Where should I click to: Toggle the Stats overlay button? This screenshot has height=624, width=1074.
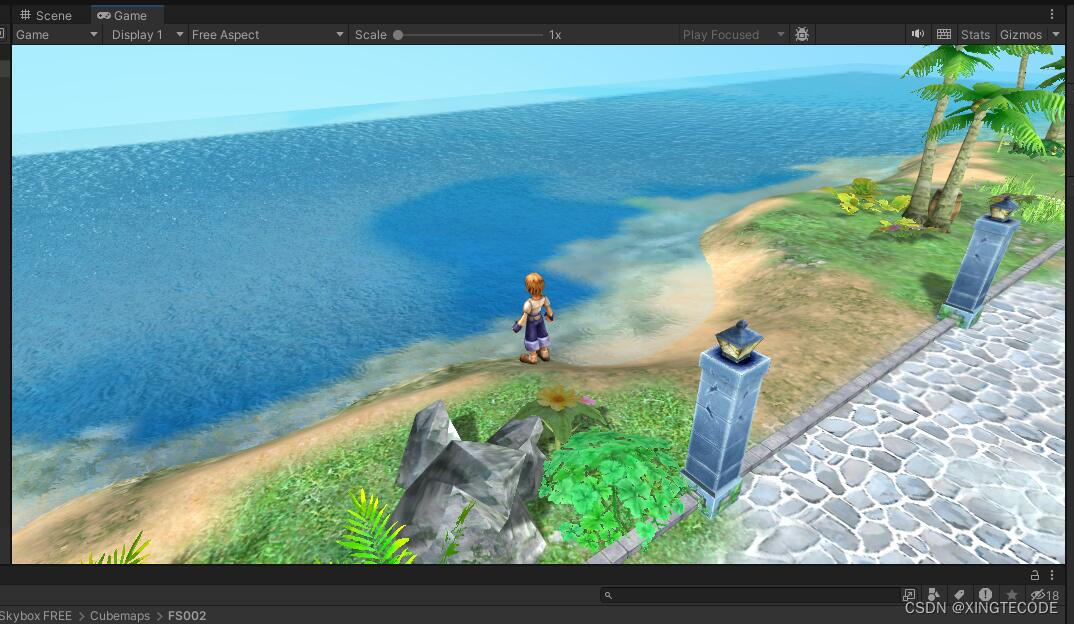tap(975, 34)
